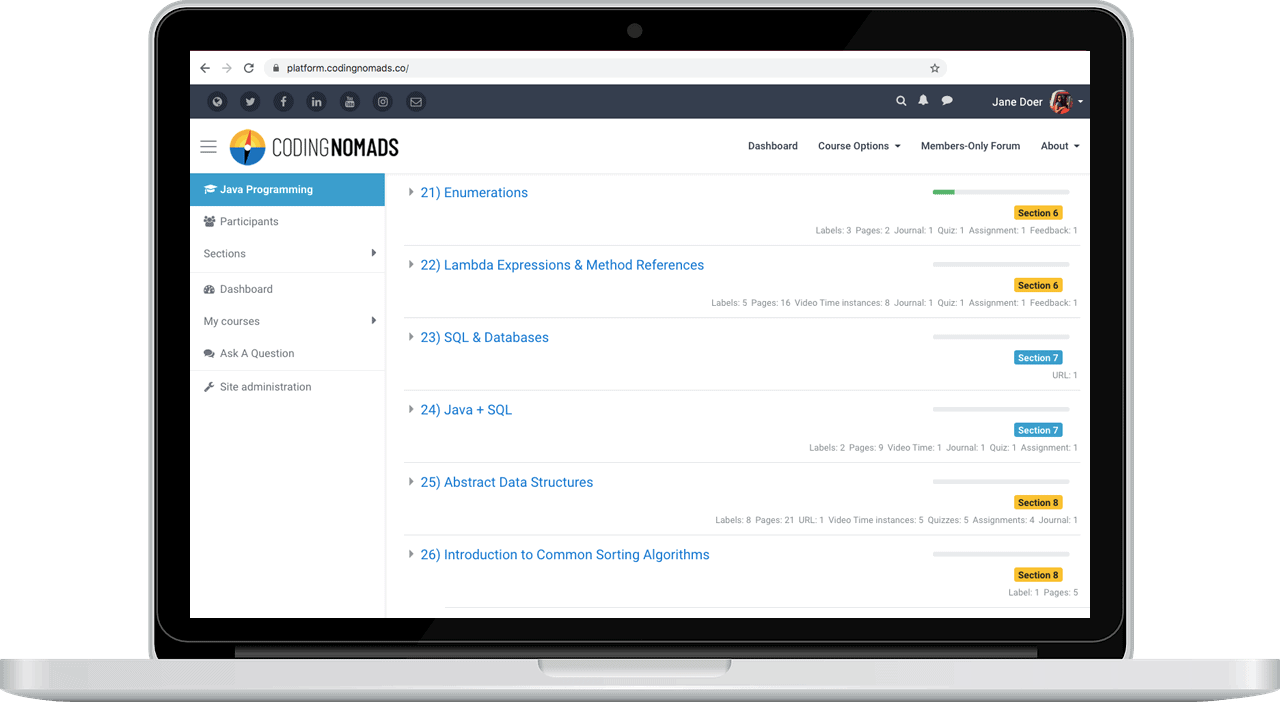Screen dimensions: 1280x702
Task: Open Dashboard in the sidebar
Action: (x=287, y=289)
